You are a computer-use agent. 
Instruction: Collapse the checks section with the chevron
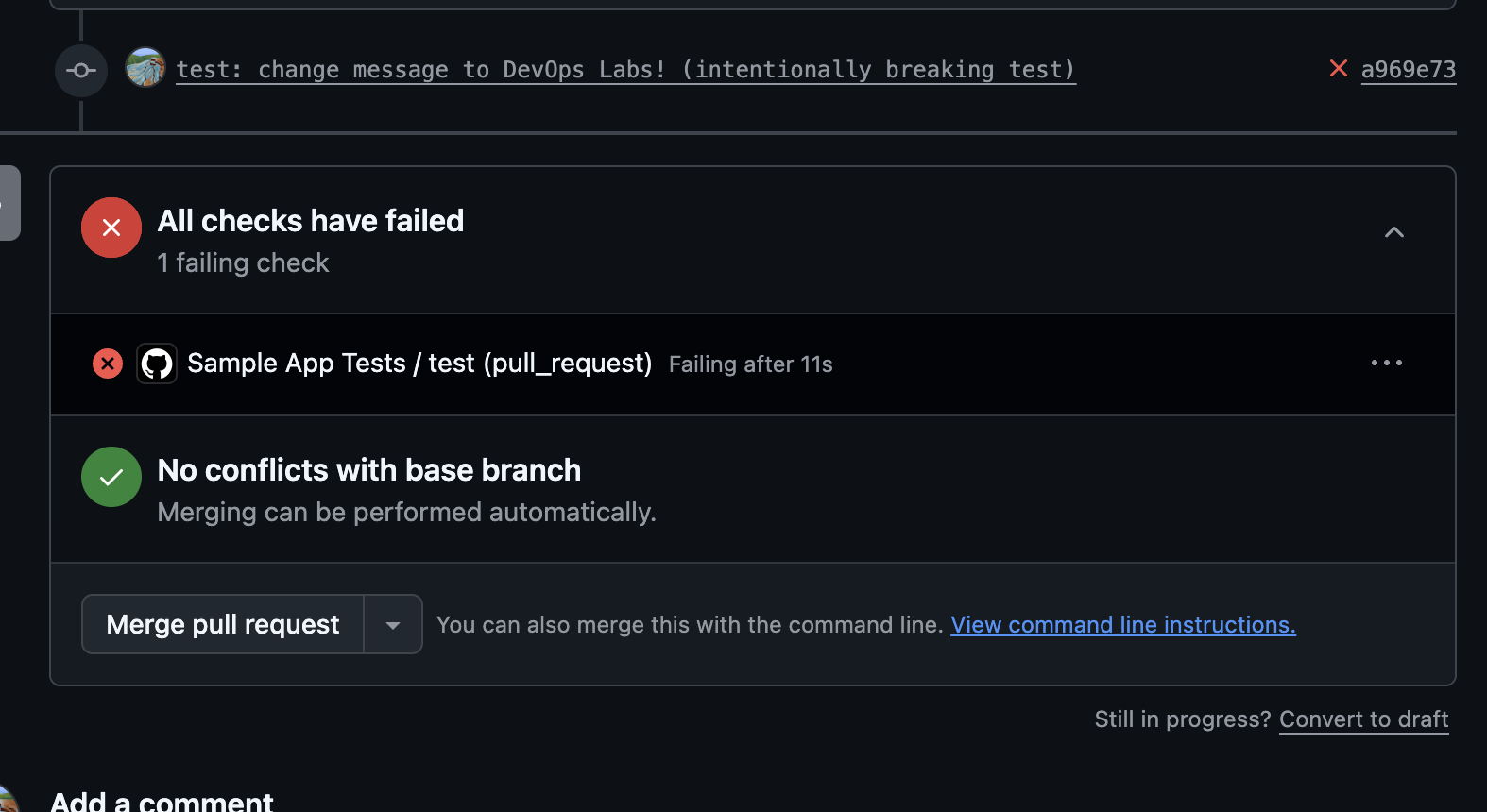point(1393,232)
